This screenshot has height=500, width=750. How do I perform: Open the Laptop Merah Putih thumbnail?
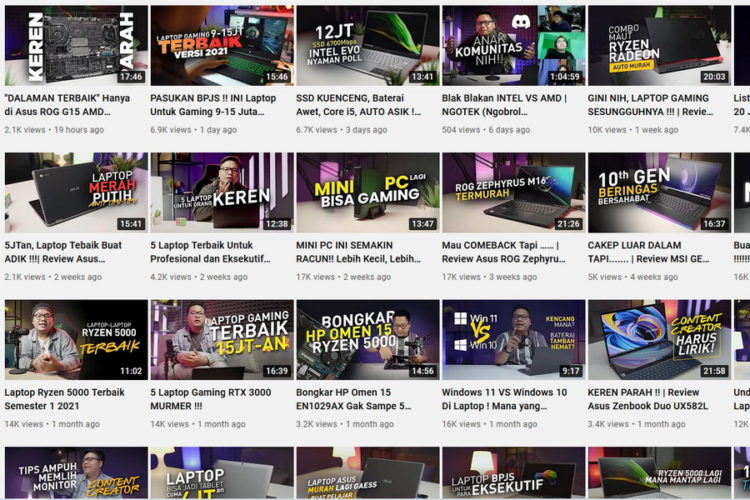point(76,193)
